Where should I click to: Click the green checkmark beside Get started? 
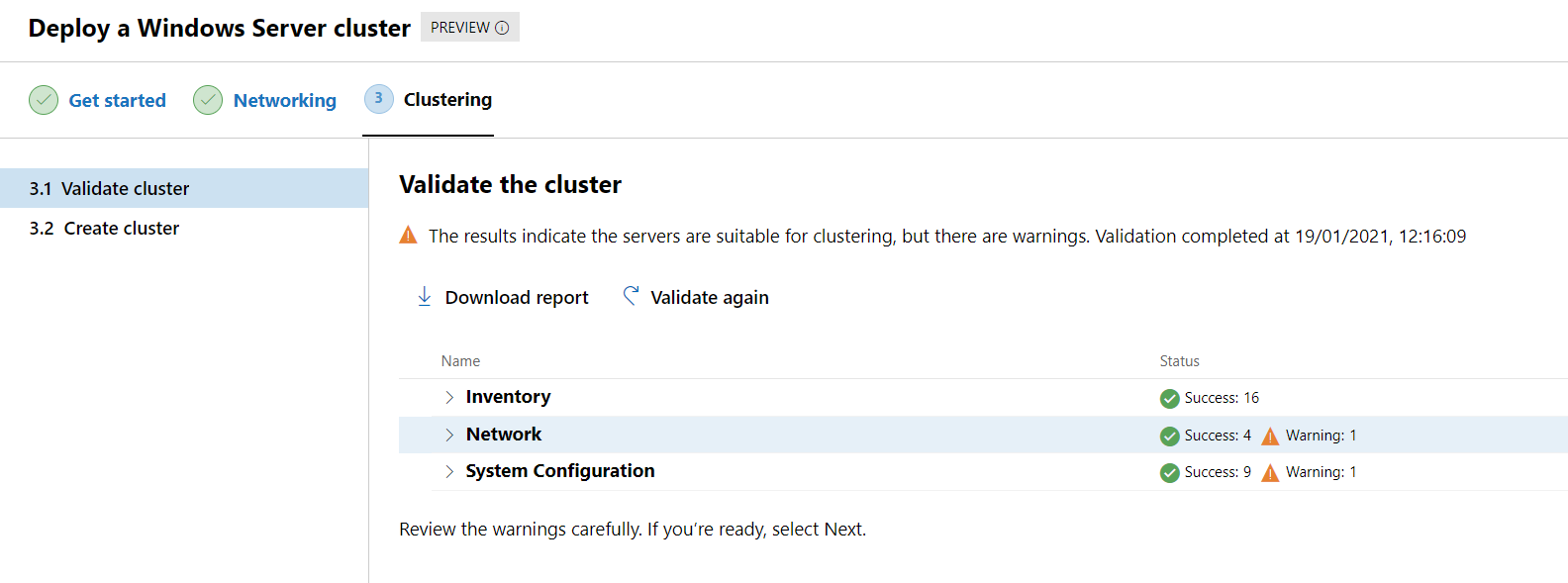tap(44, 100)
